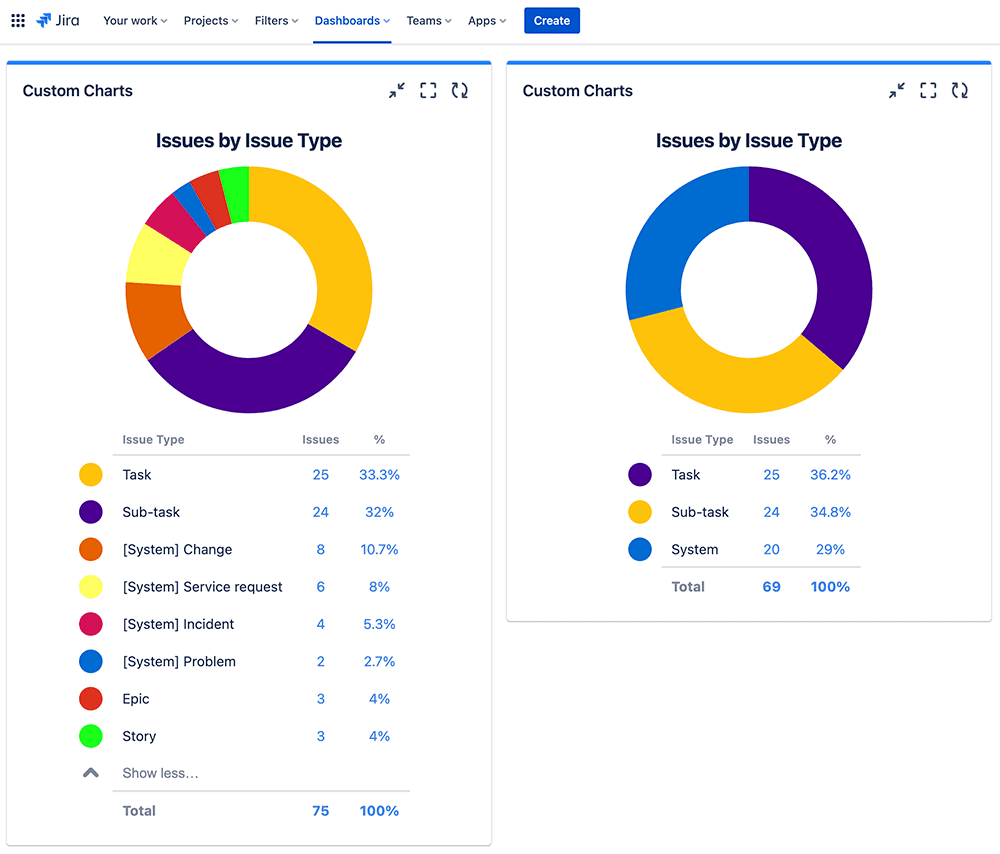Enter fullscreen on right Custom Charts gadget
The image size is (1000, 854).
point(928,91)
